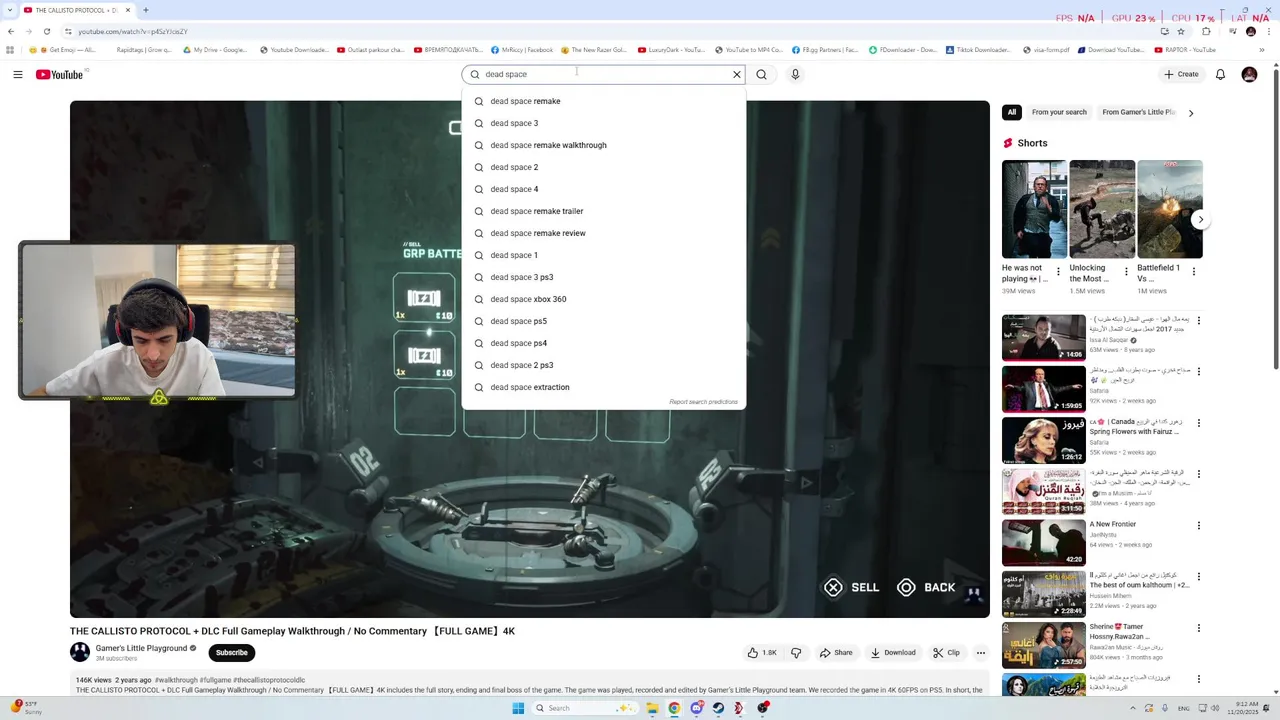Screen dimensions: 1280x720
Task: Open options for 'Unlocking the Most' Short
Action: click(1126, 271)
